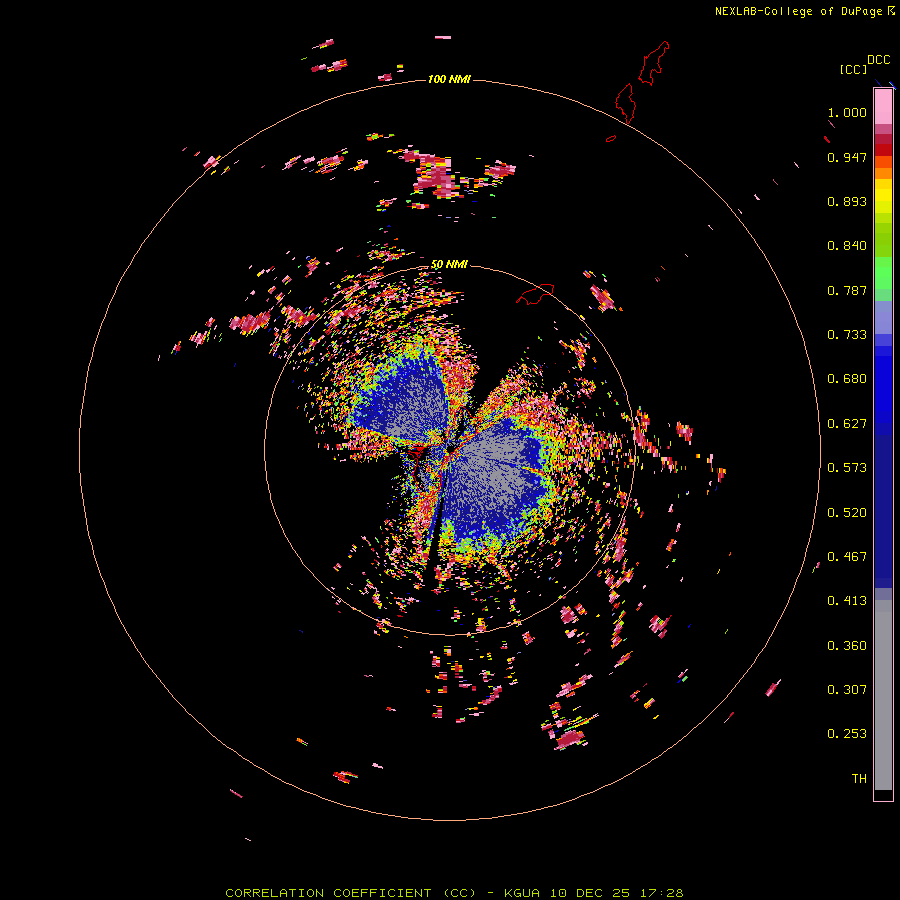The width and height of the screenshot is (900, 900).
Task: Click the NEXLAB-College of DuPage label
Action: pos(798,11)
